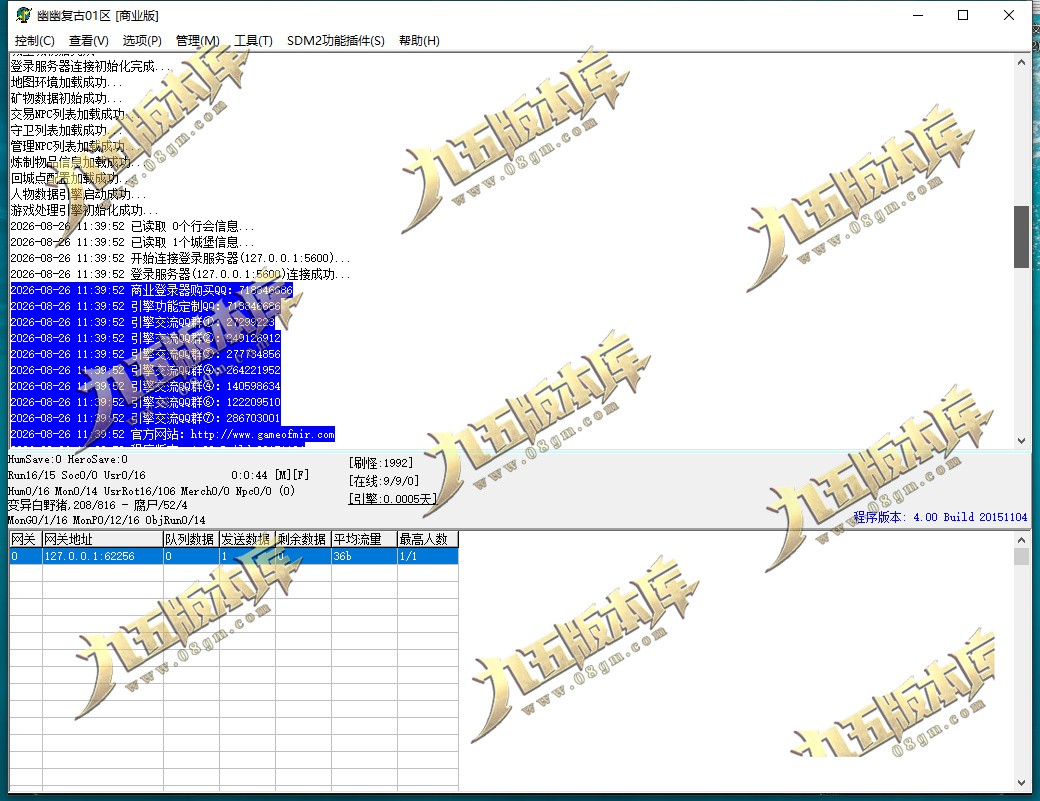This screenshot has width=1040, height=801.
Task: Open the 管理(M) menu
Action: point(197,40)
